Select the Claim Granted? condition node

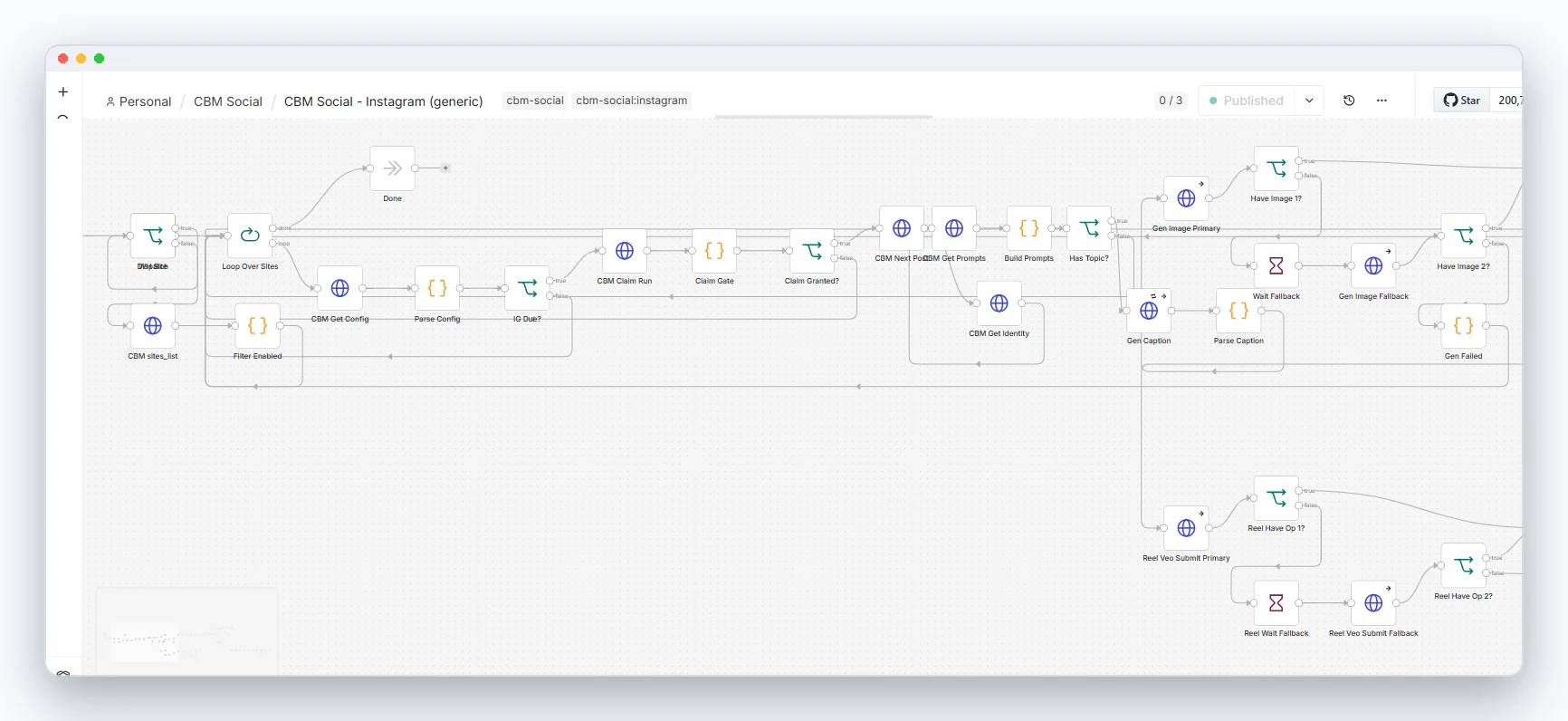(812, 251)
